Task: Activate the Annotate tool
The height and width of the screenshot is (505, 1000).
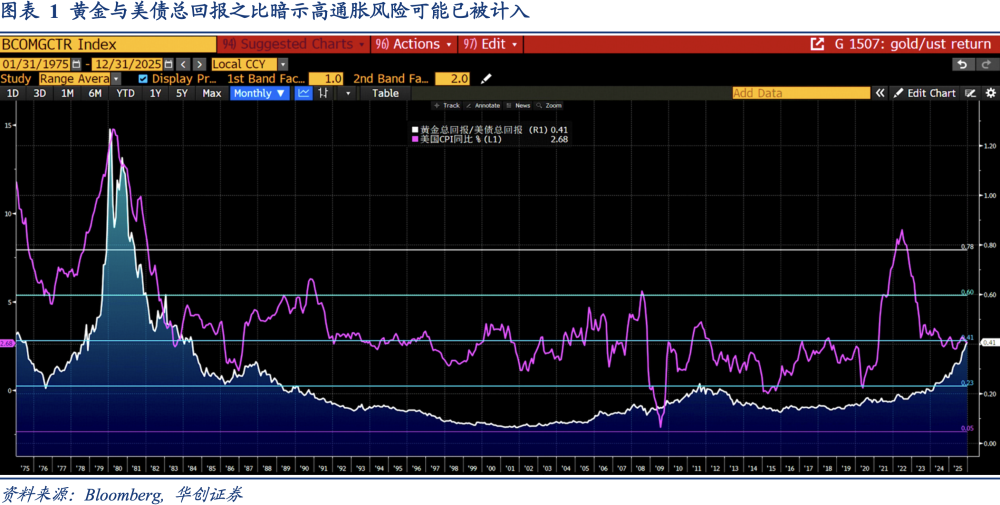Action: (483, 106)
